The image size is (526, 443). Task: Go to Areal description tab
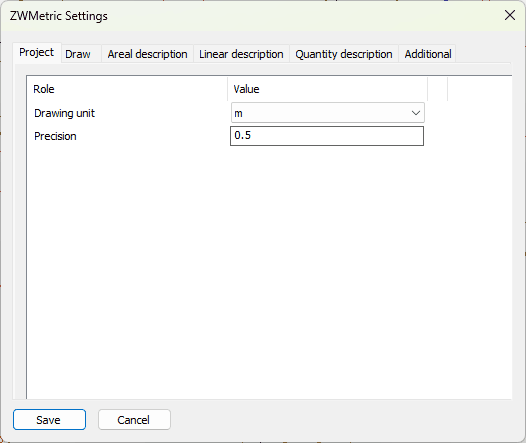tap(147, 54)
